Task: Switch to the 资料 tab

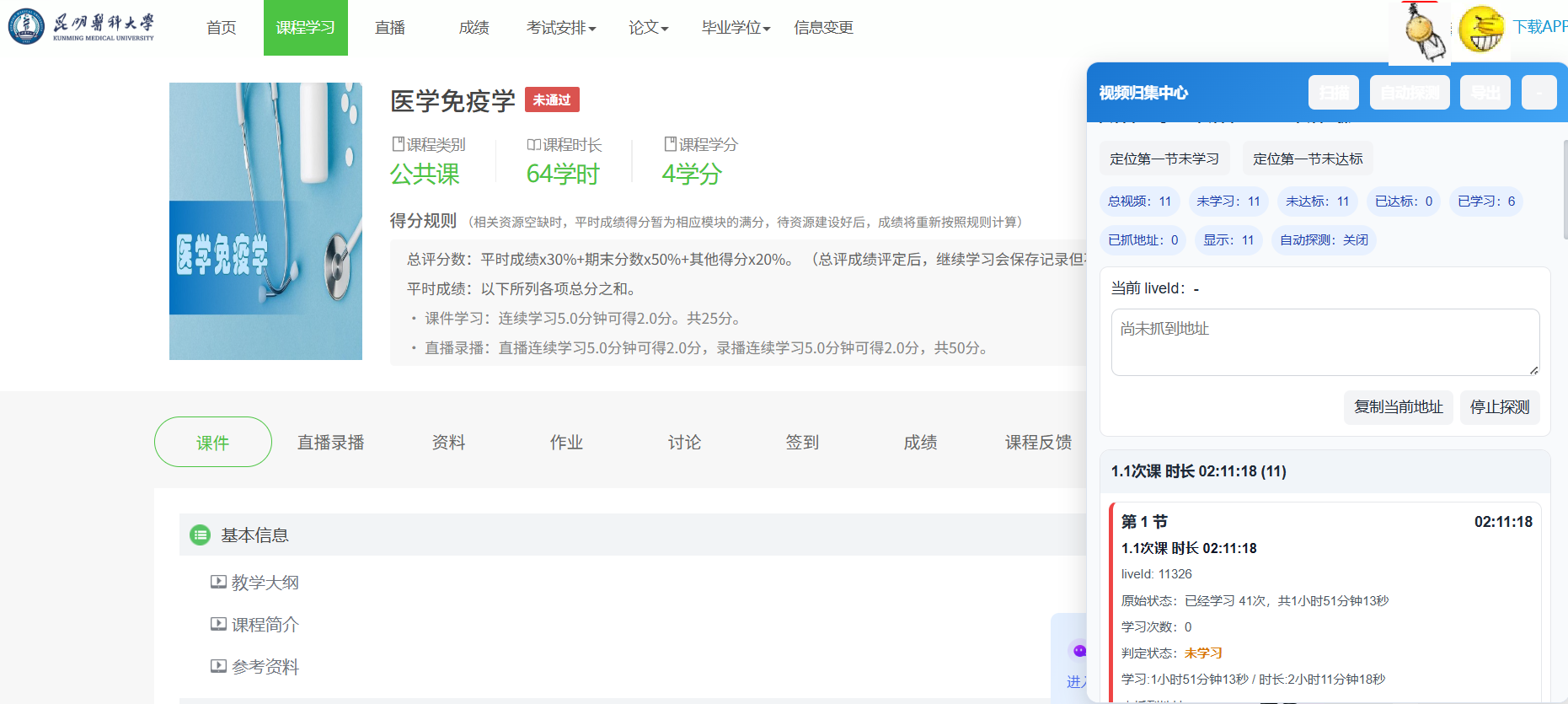Action: tap(449, 442)
